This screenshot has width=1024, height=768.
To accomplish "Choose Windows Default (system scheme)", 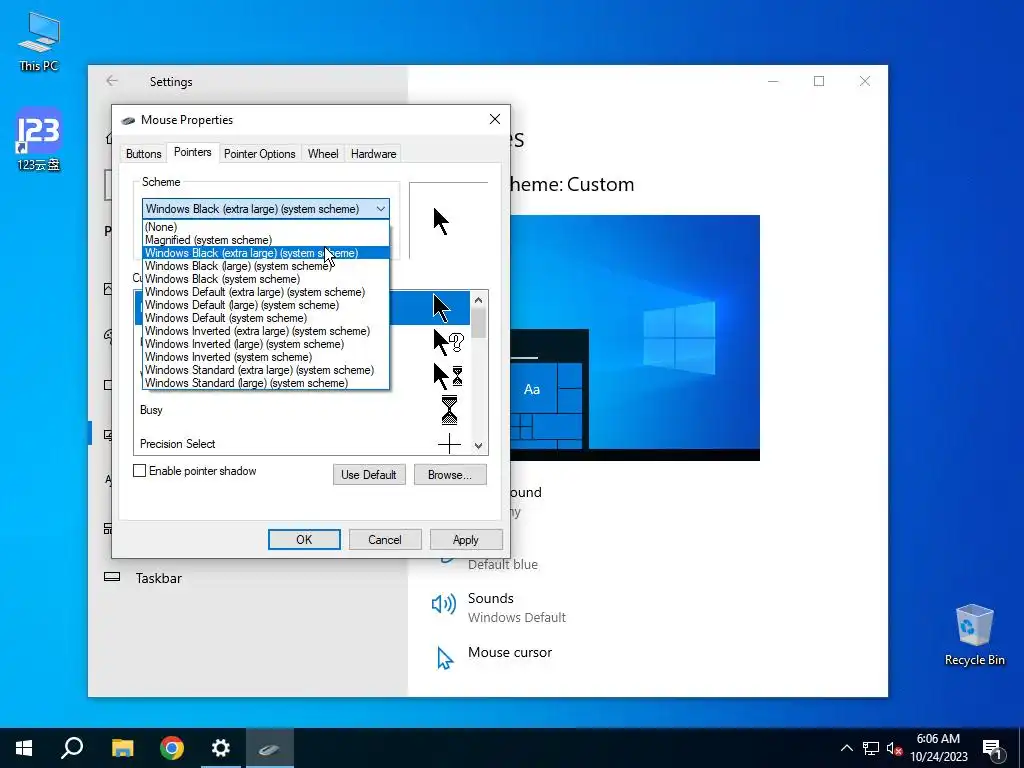I will (265, 318).
